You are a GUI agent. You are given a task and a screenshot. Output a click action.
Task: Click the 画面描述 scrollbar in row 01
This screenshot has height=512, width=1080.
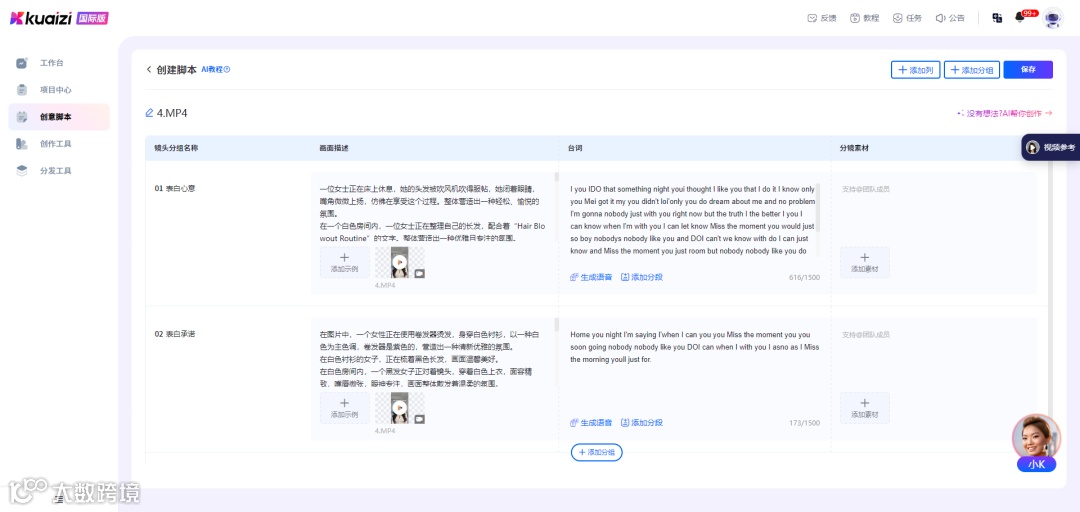pyautogui.click(x=557, y=177)
